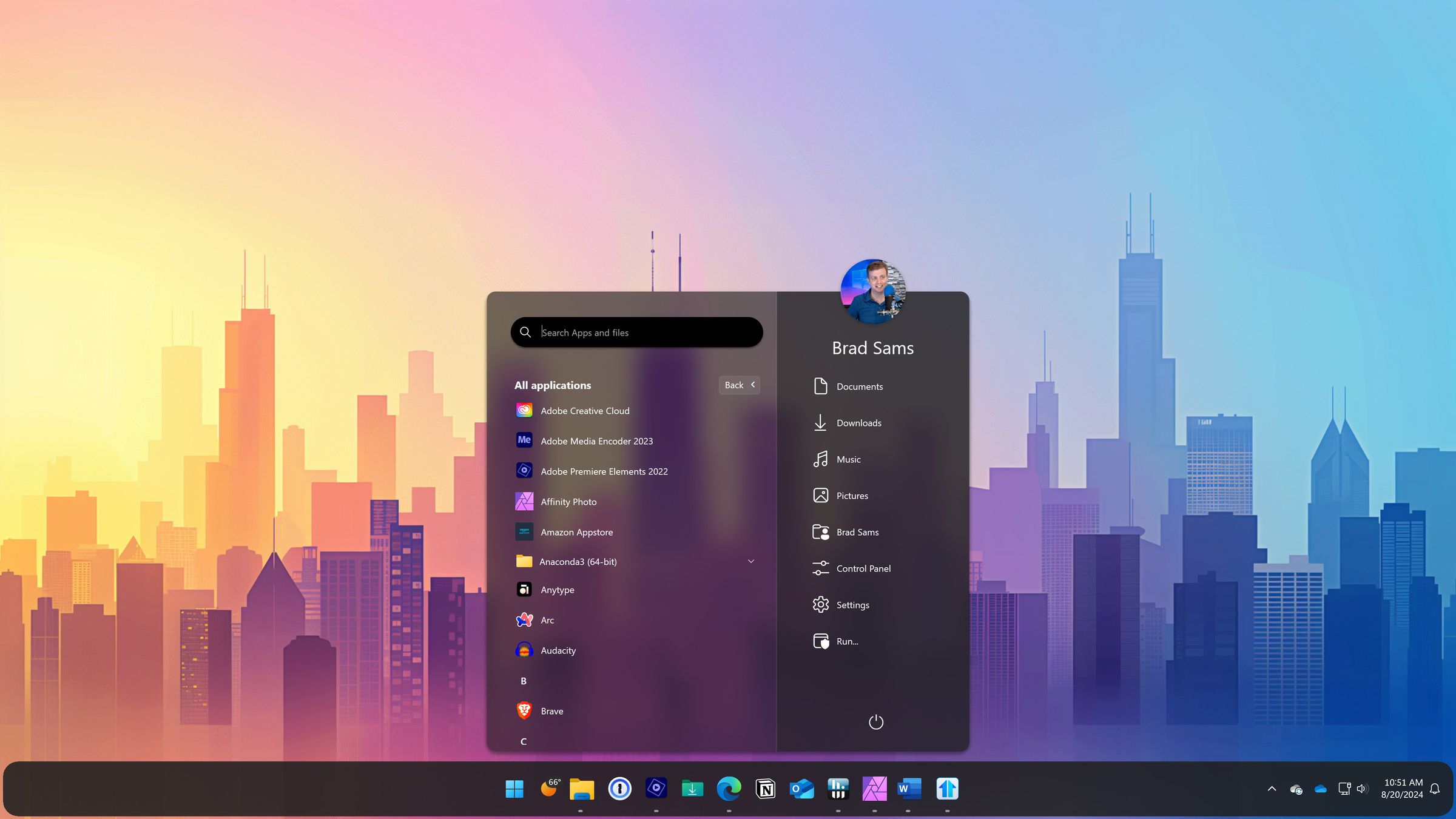Open the power options button
This screenshot has width=1456, height=819.
tap(876, 722)
